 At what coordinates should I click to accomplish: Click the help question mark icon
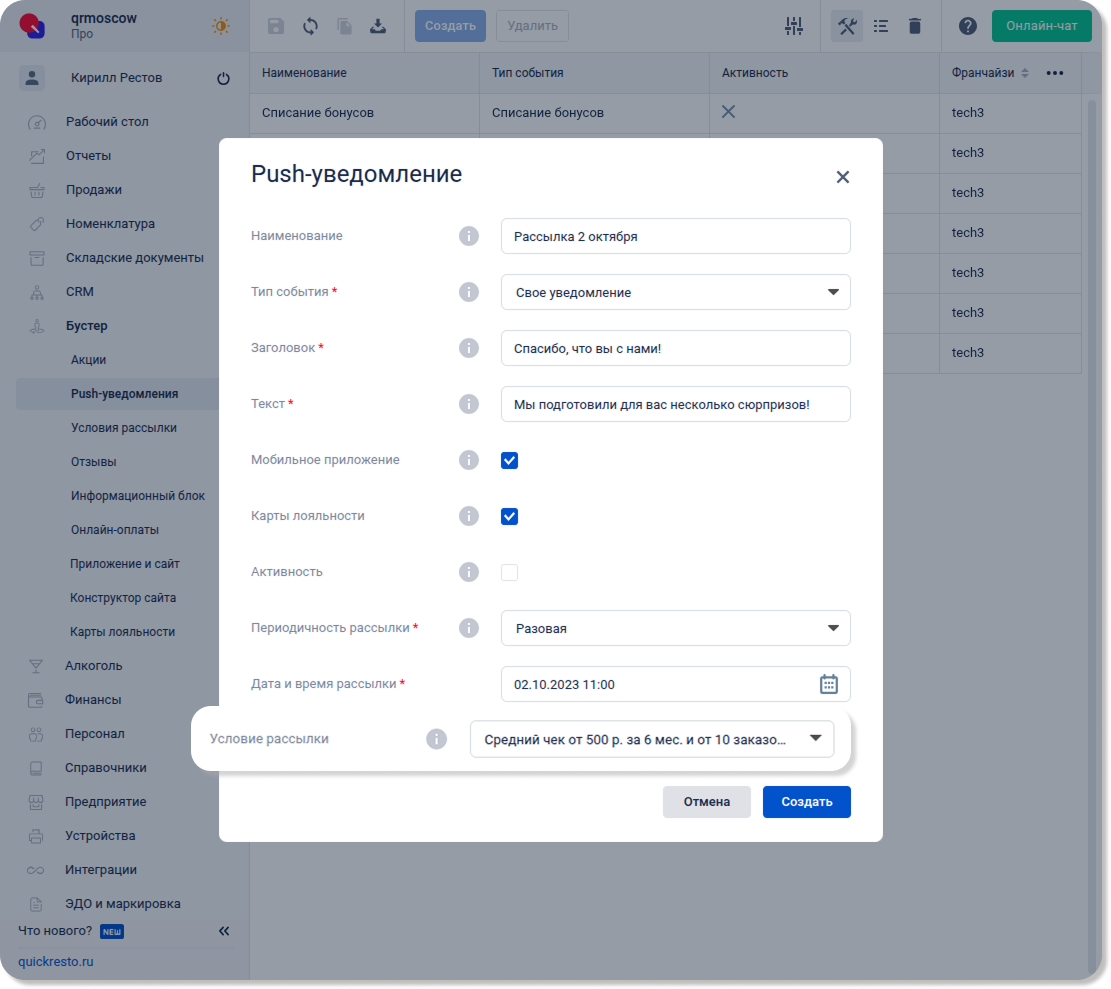pyautogui.click(x=967, y=26)
